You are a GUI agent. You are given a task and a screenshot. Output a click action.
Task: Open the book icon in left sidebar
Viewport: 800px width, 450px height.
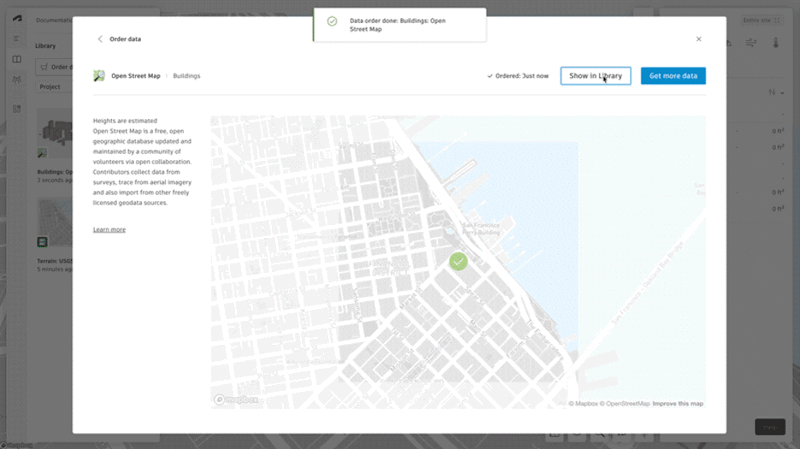[x=16, y=60]
